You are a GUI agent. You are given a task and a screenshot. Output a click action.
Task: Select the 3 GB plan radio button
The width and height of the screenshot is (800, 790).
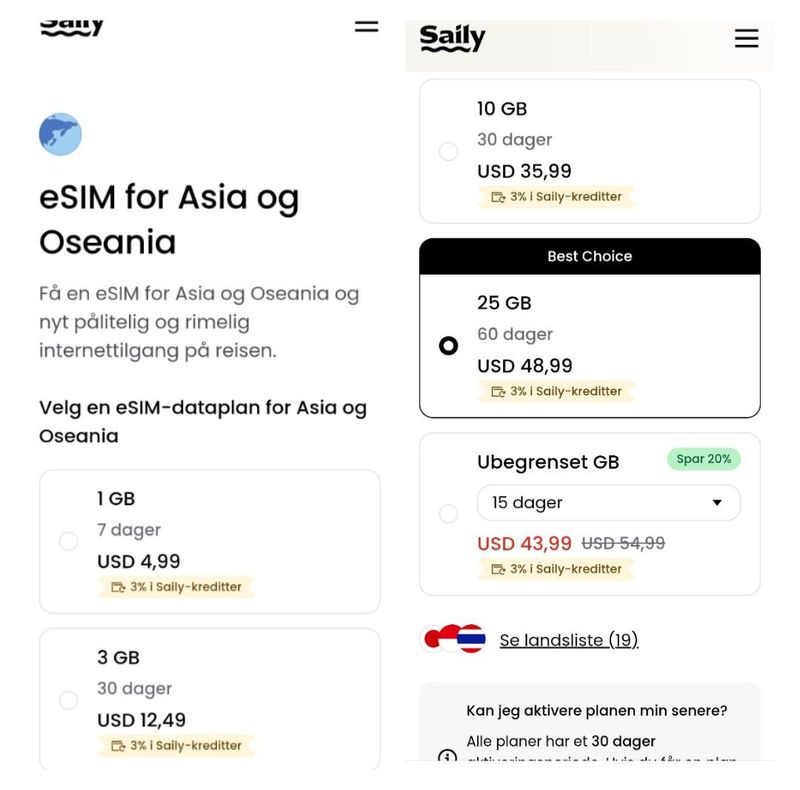pyautogui.click(x=68, y=700)
